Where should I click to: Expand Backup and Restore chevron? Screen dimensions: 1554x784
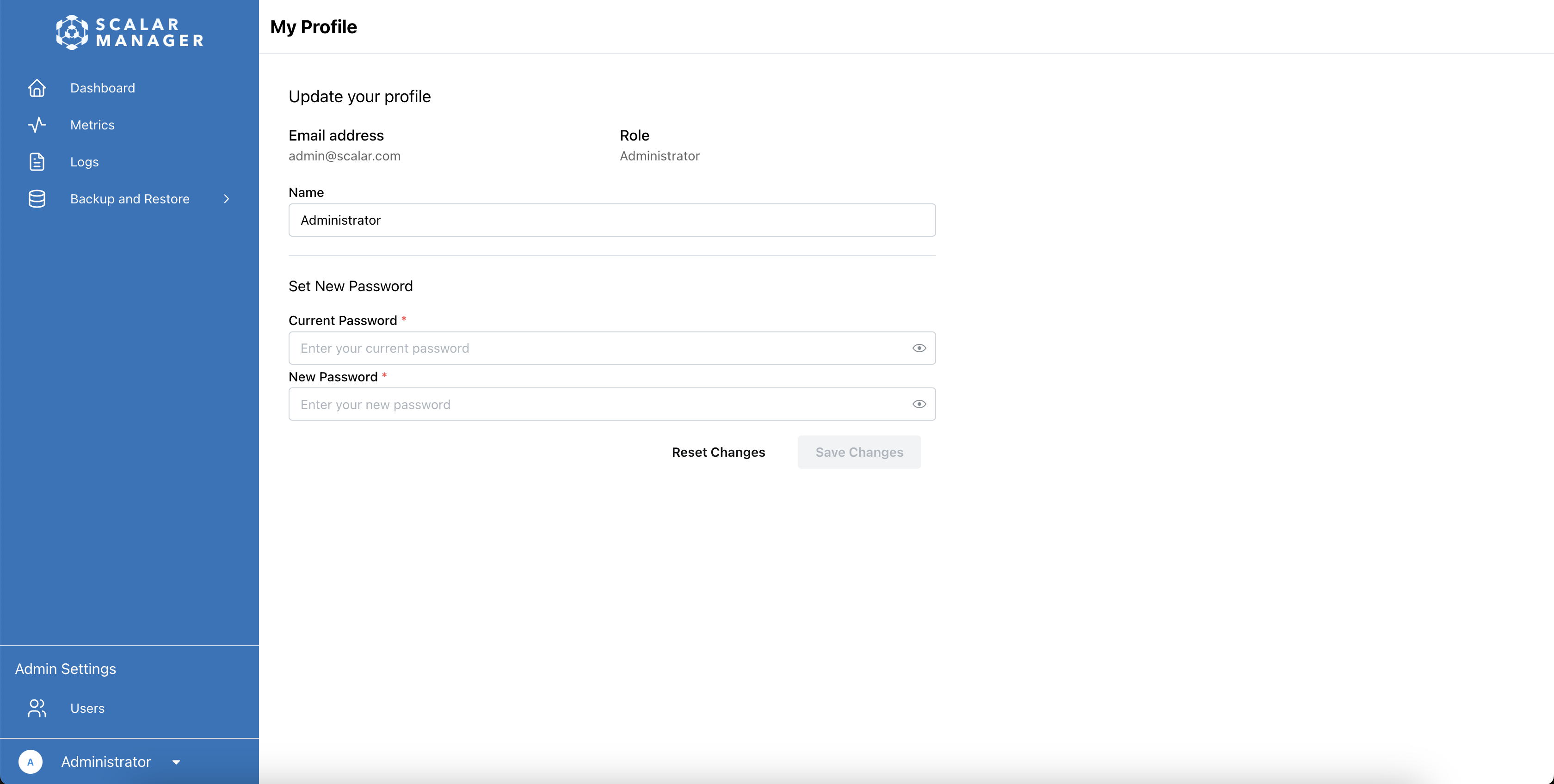pos(227,199)
